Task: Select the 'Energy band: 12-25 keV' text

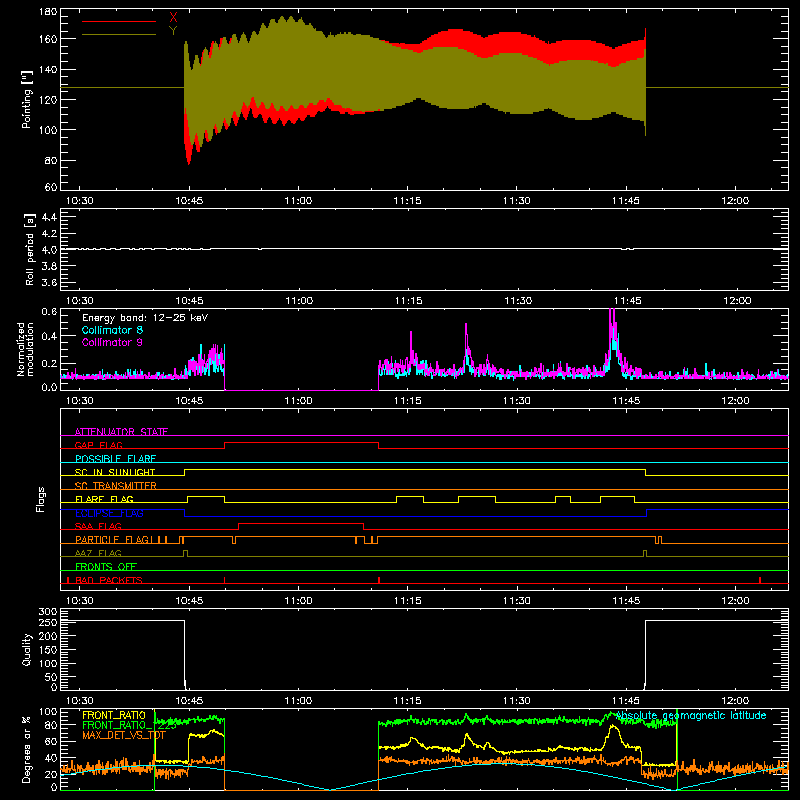Action: [x=145, y=318]
